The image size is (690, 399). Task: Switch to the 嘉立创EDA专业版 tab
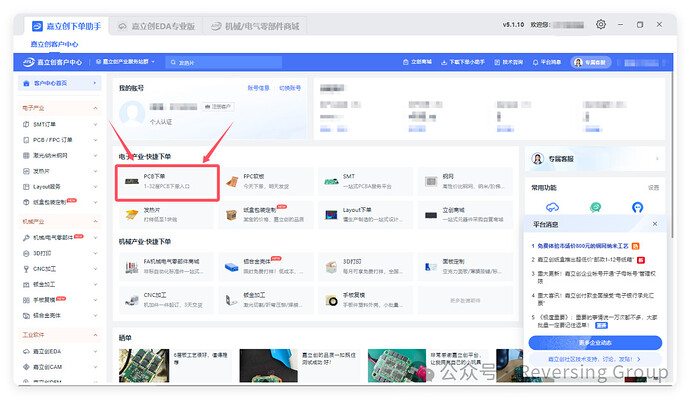coord(157,26)
